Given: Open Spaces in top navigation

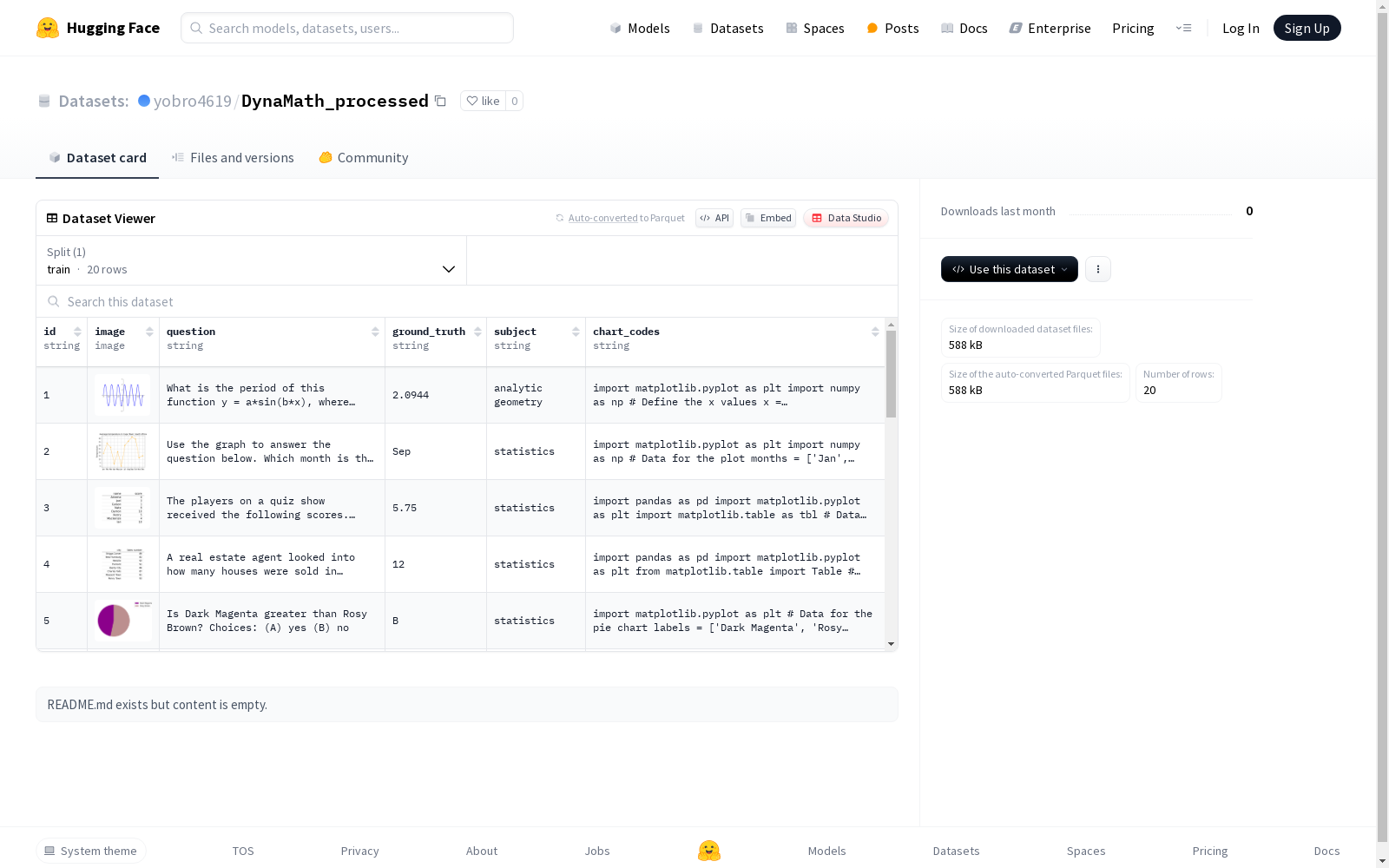Looking at the screenshot, I should [815, 28].
